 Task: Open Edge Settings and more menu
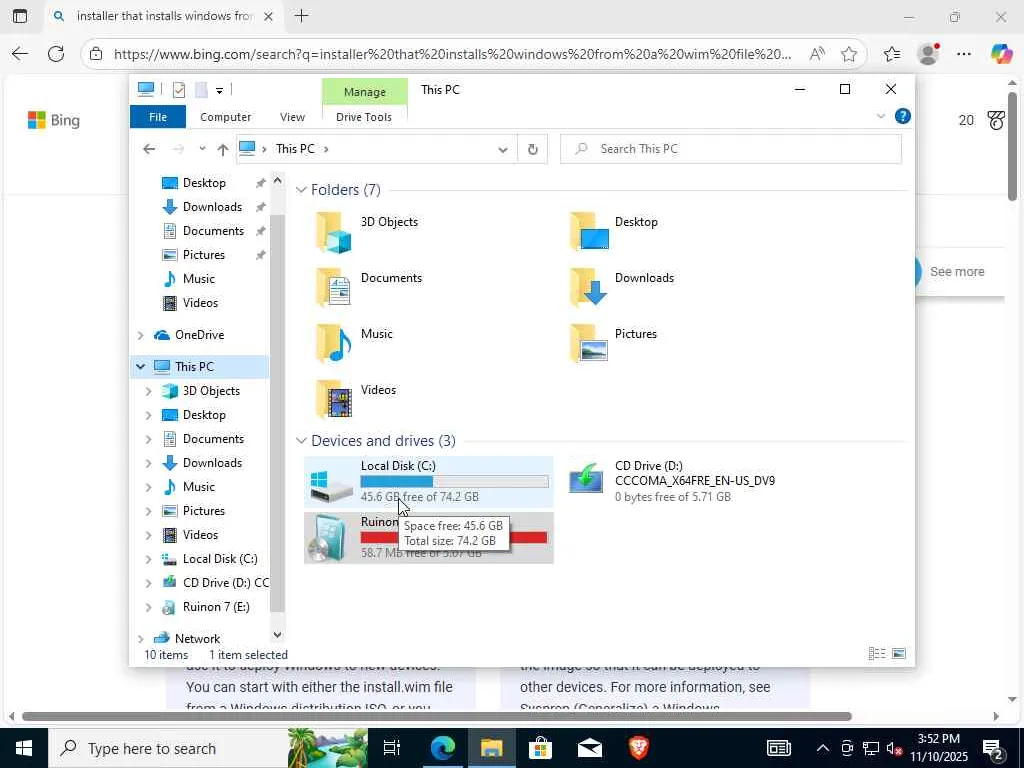tap(964, 54)
